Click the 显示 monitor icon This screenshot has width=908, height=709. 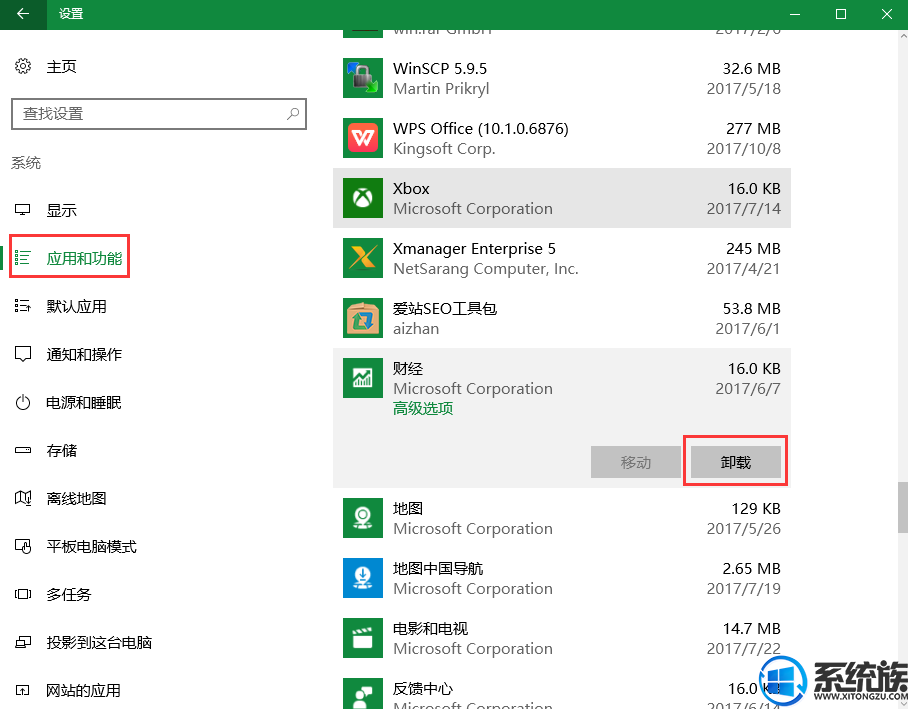[23, 210]
